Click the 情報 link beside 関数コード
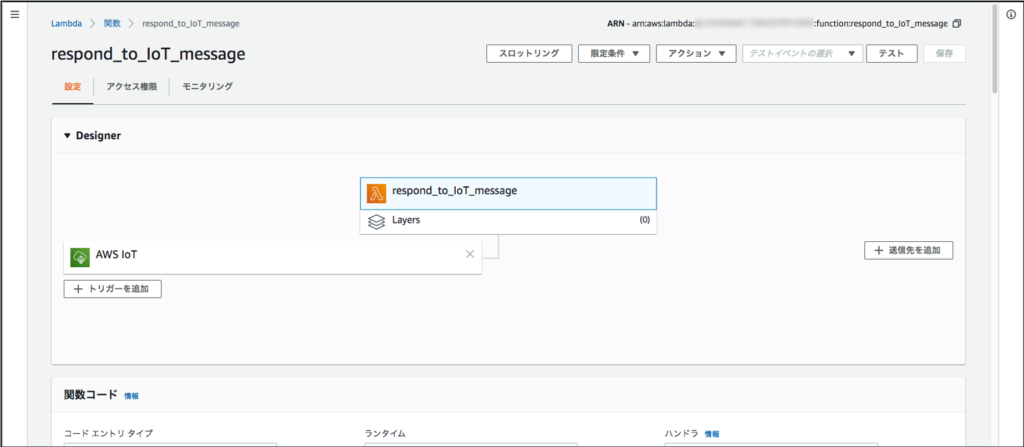The width and height of the screenshot is (1024, 447). click(x=132, y=396)
